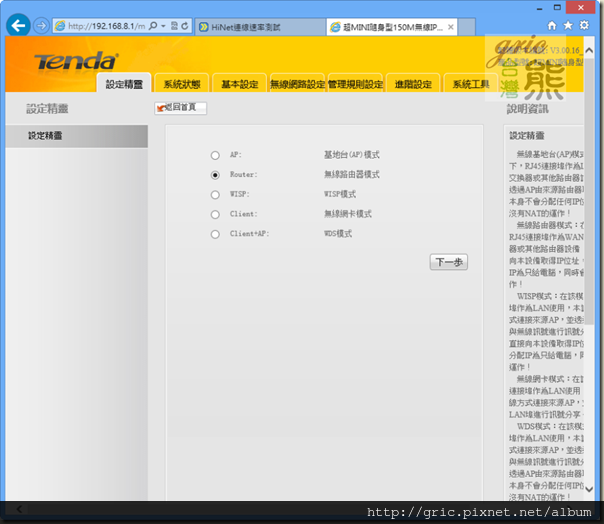The image size is (604, 524).
Task: Select the Client mode radio button
Action: click(215, 215)
